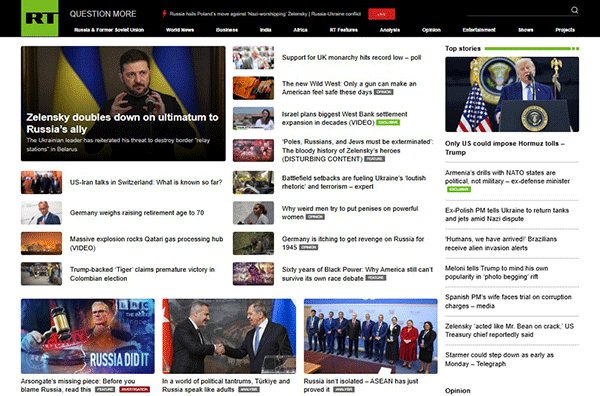Open Only US could impose Hormuz tolls story
This screenshot has height=396, width=600.
coord(504,148)
